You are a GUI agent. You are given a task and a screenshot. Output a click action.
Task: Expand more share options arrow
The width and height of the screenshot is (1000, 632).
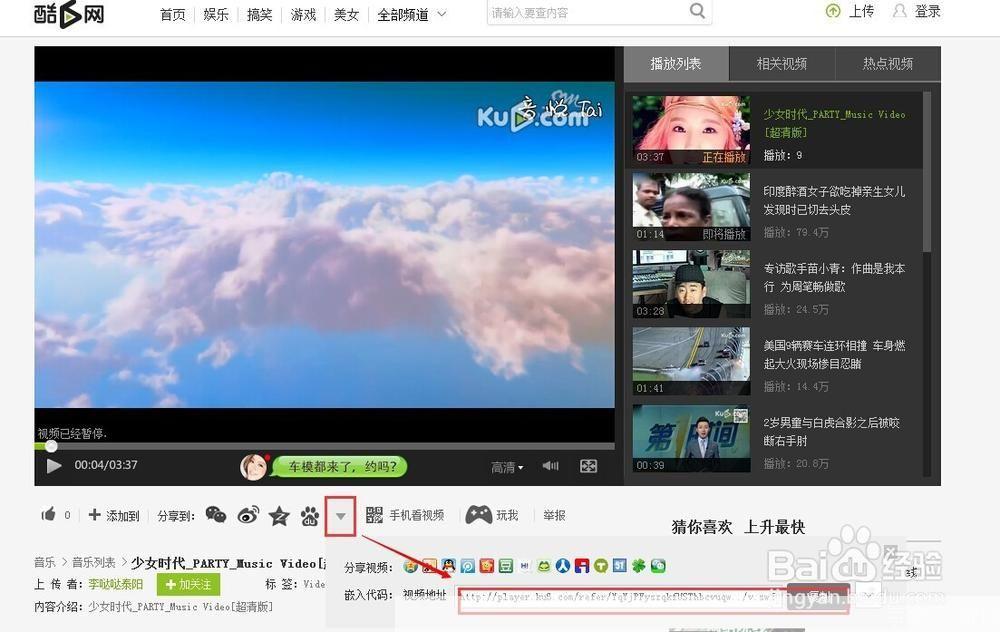[341, 516]
